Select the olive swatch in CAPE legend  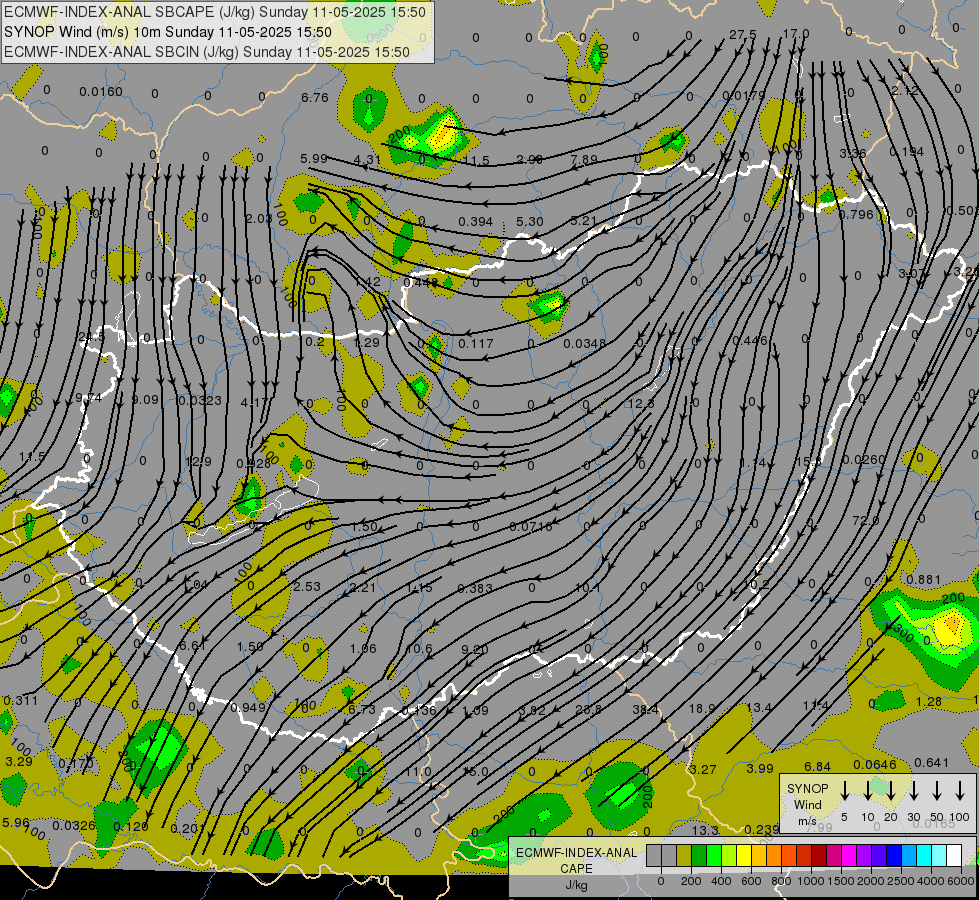pos(684,855)
